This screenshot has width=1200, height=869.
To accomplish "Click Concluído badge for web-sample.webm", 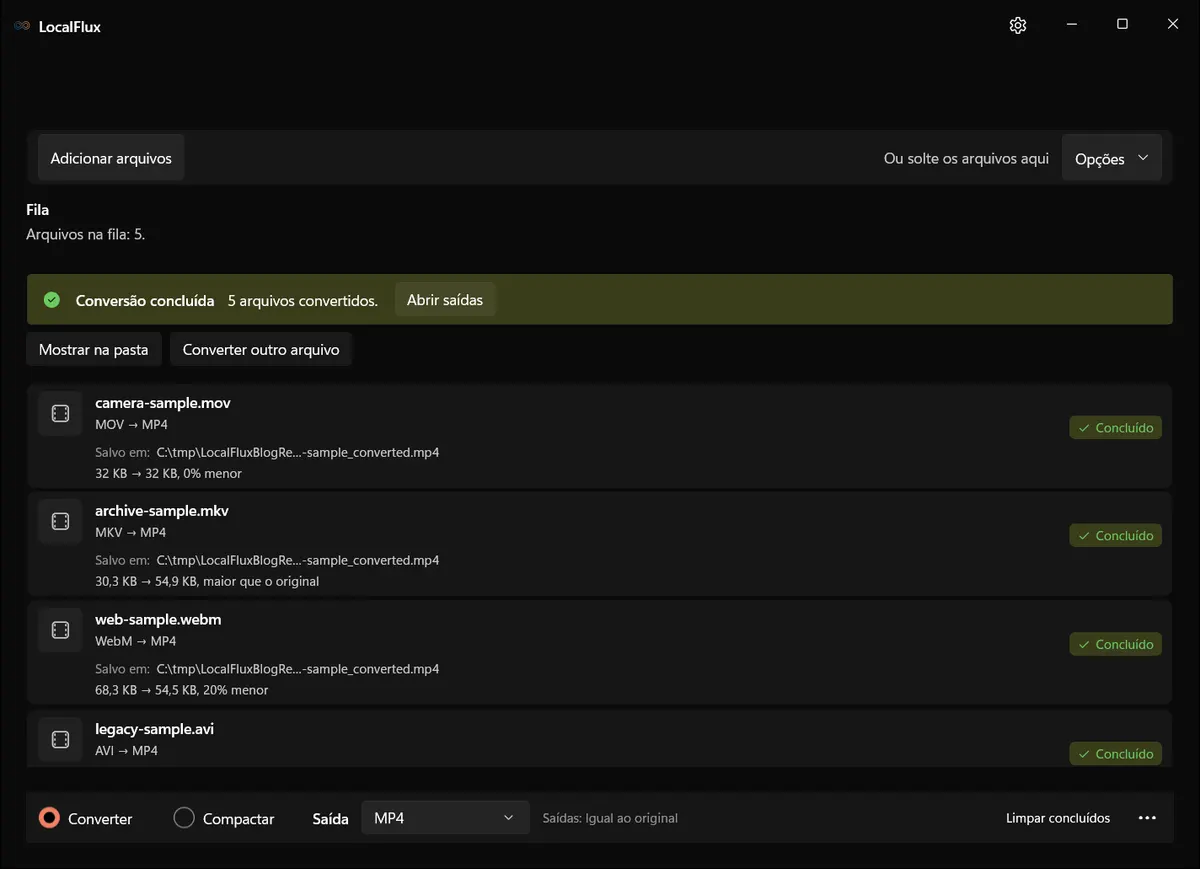I will click(x=1116, y=644).
